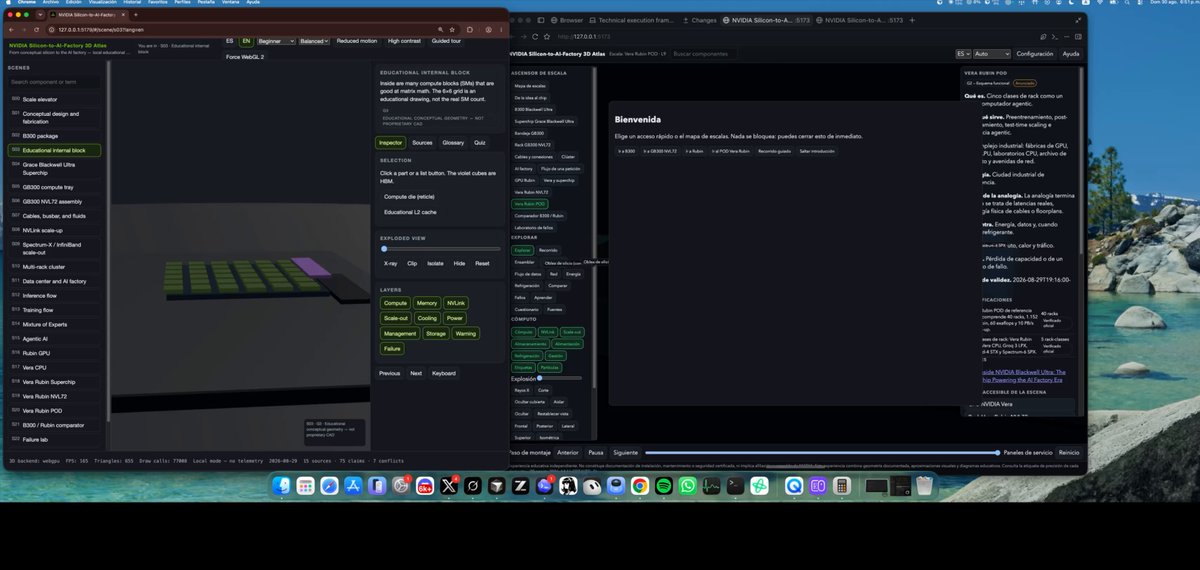Adjust the Exploded view slider in left Atlas
The height and width of the screenshot is (570, 1200).
tap(441, 248)
